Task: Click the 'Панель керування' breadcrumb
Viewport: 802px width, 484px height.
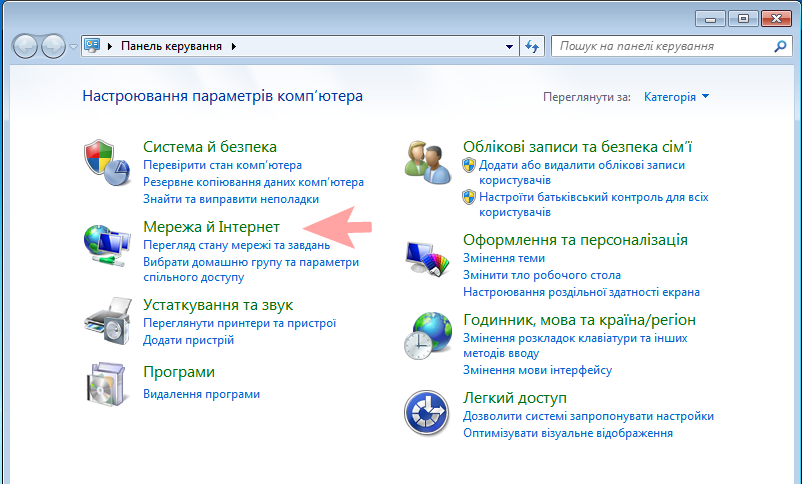Action: pyautogui.click(x=171, y=46)
